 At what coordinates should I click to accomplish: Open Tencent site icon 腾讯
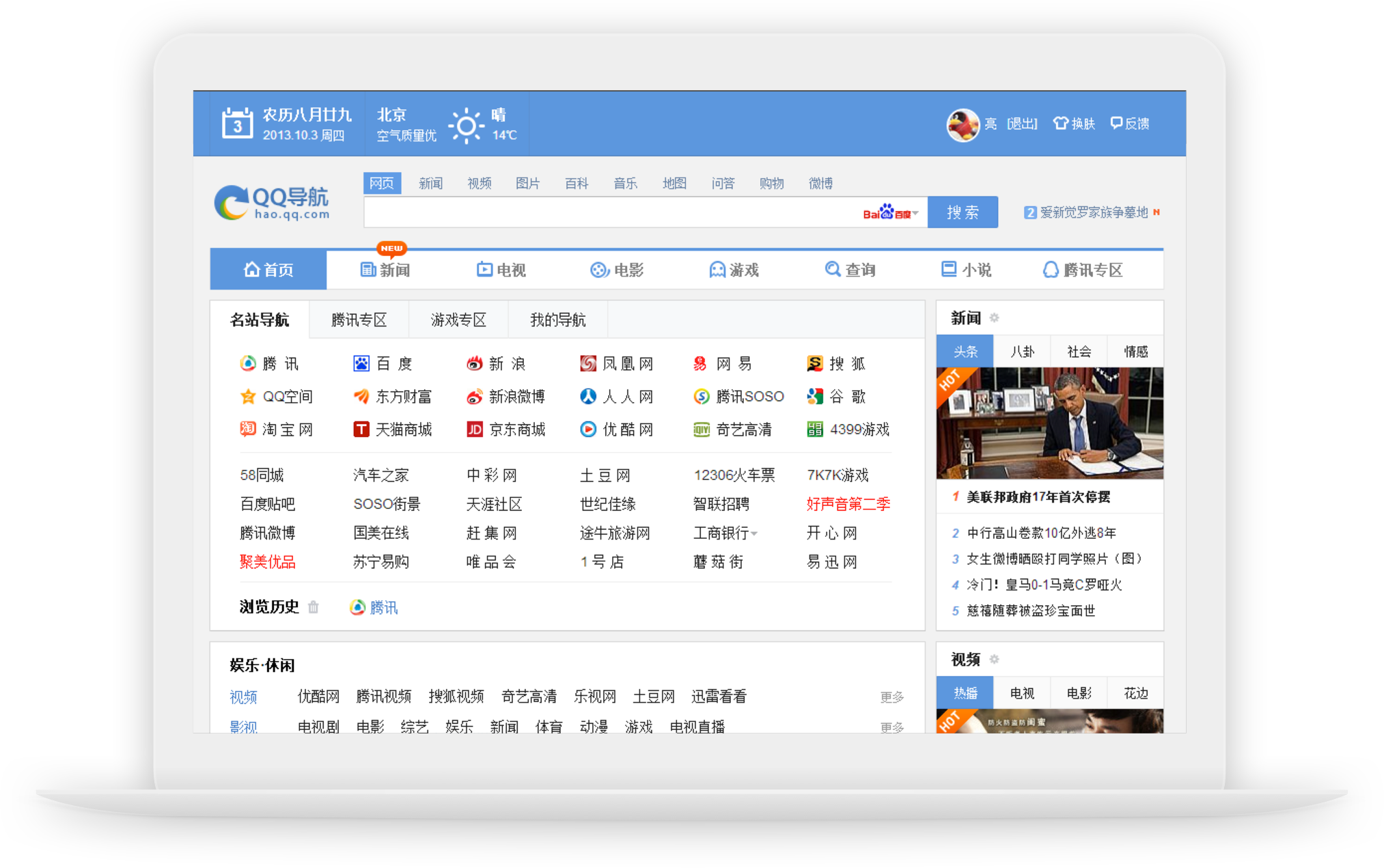247,363
